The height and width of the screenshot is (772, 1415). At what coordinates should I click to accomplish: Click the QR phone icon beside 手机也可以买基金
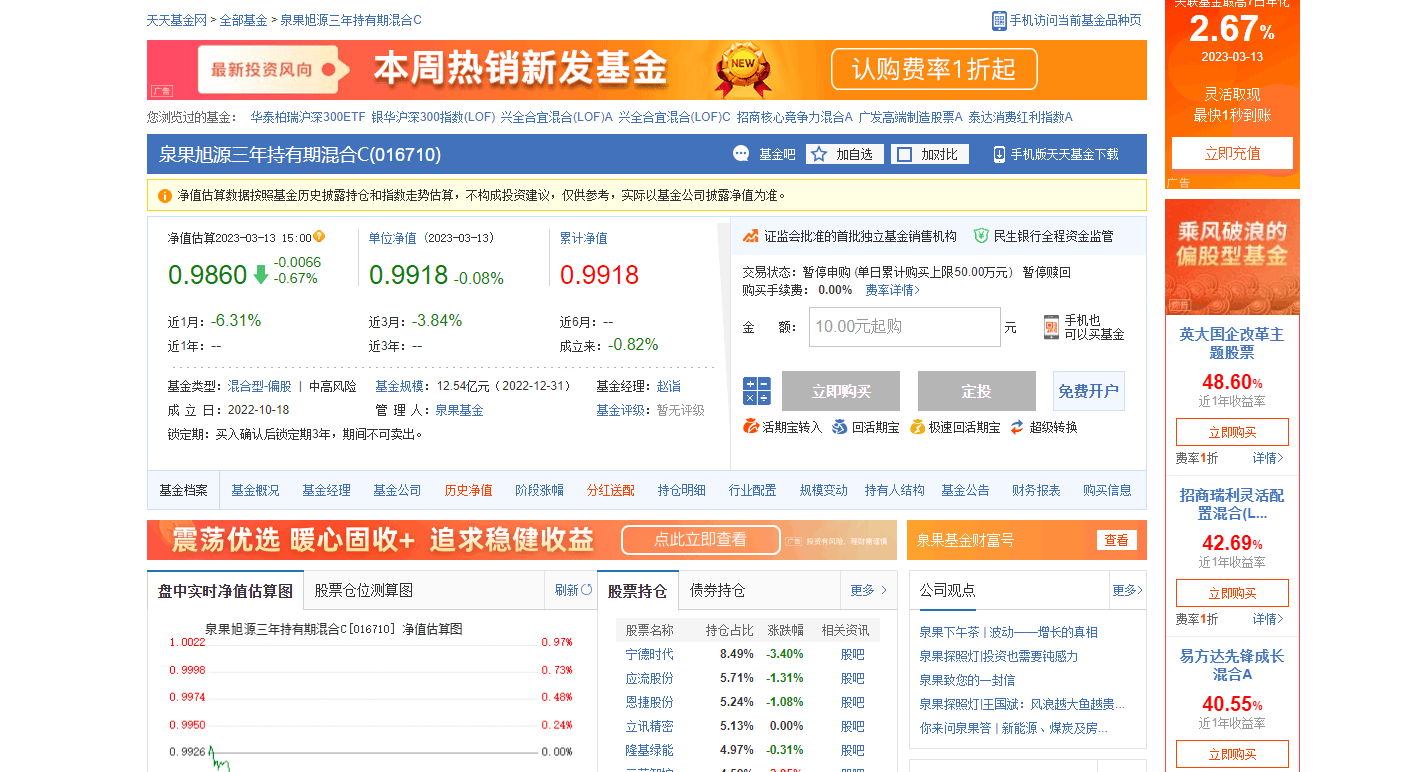1051,327
